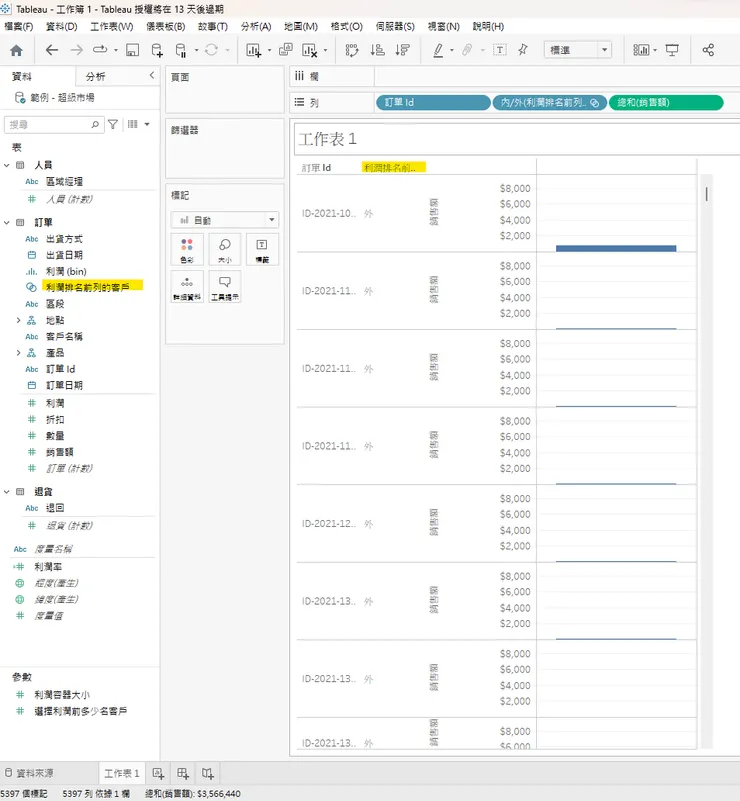Open the 標準 fit view dropdown
Screen dimensions: 740x801
[578, 50]
